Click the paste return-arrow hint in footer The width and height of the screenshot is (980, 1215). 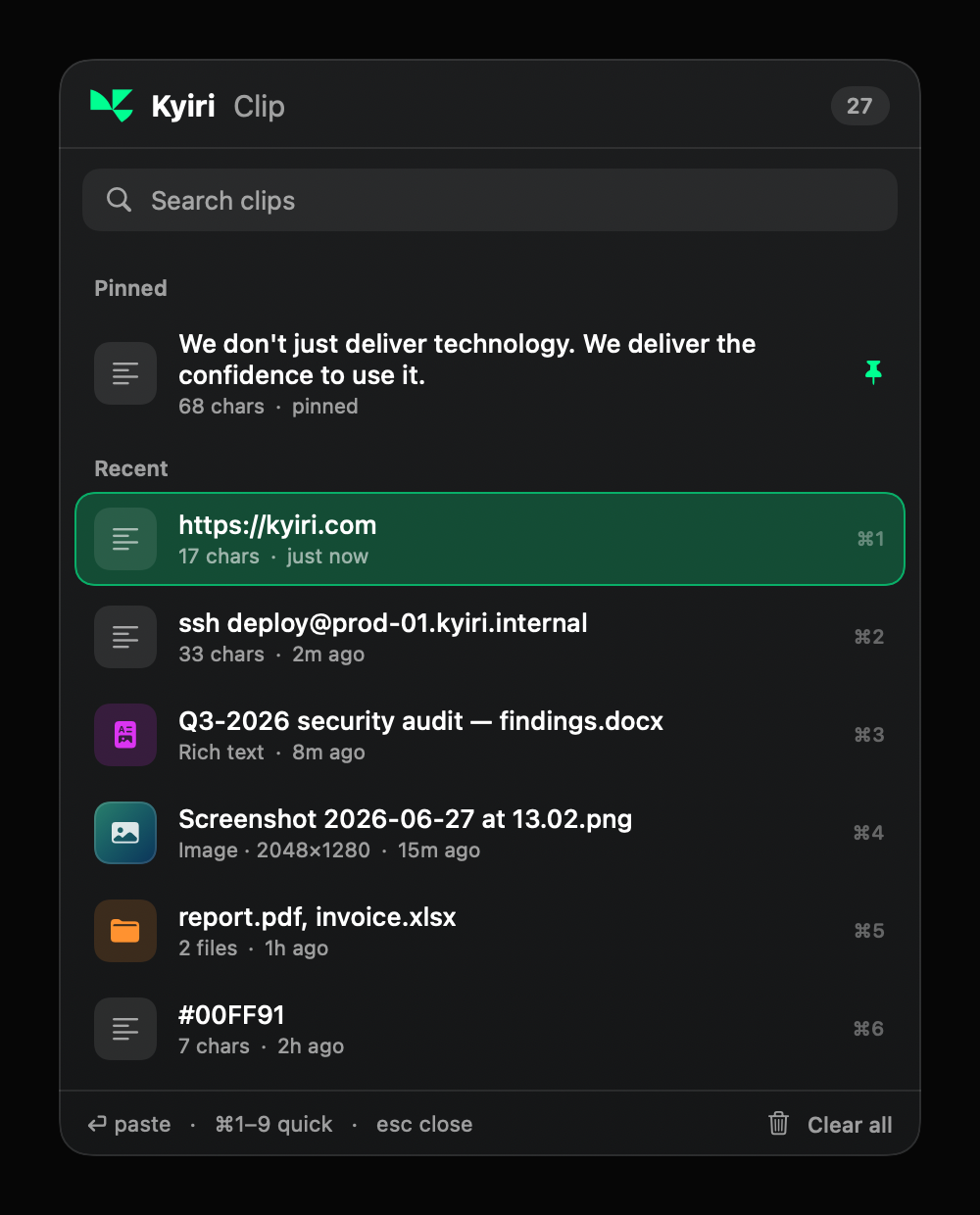tap(129, 1124)
